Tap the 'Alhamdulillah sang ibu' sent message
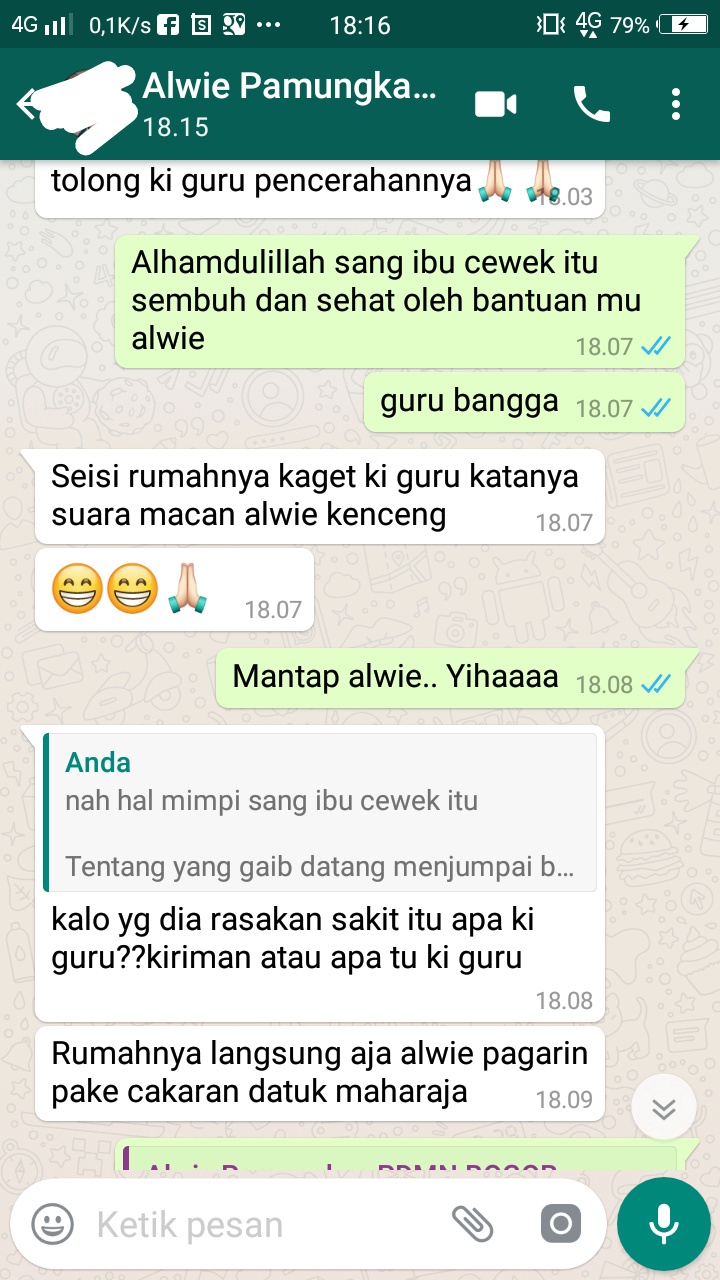This screenshot has width=720, height=1280. [x=400, y=301]
